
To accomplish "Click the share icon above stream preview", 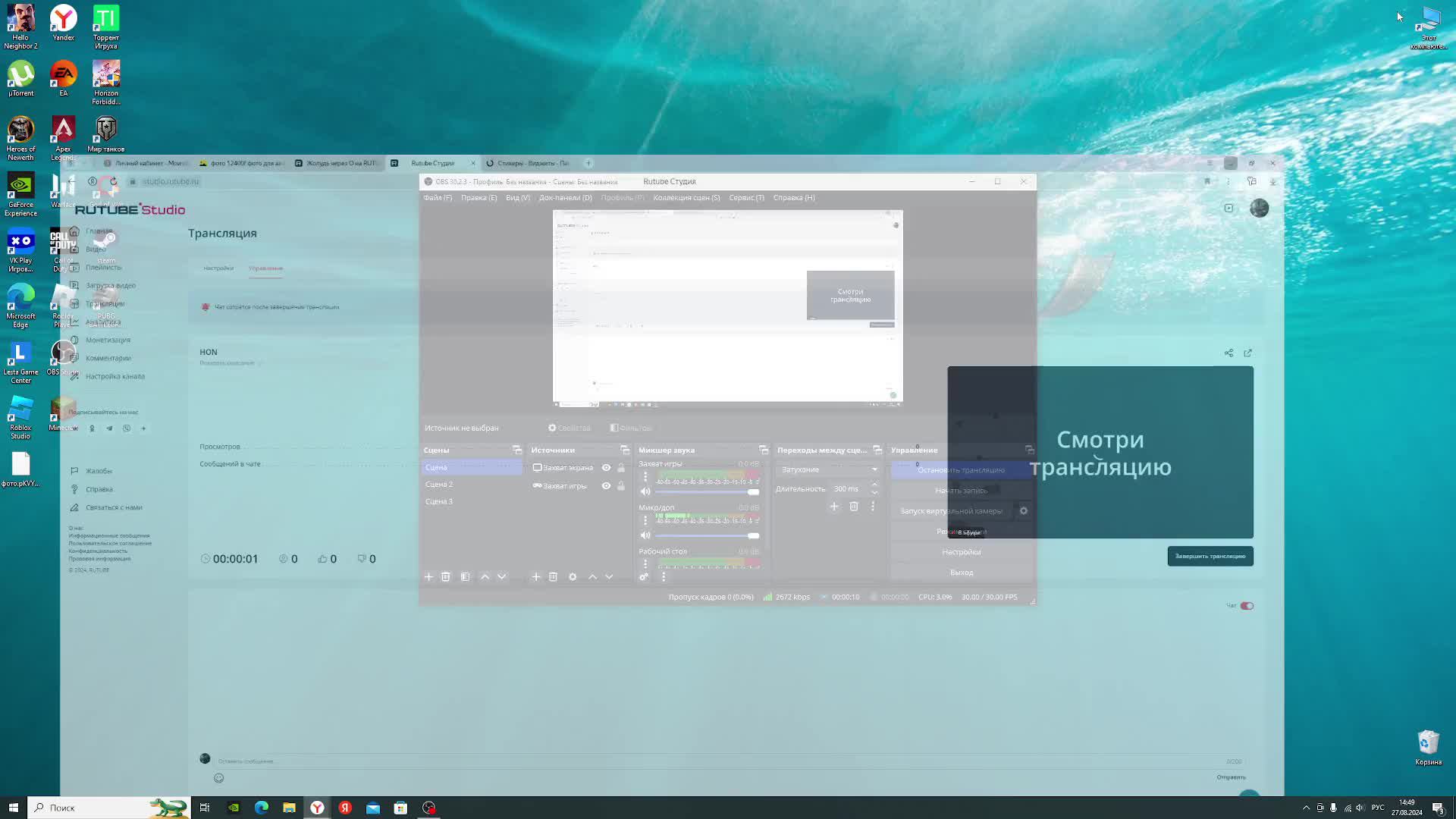I will [1228, 353].
